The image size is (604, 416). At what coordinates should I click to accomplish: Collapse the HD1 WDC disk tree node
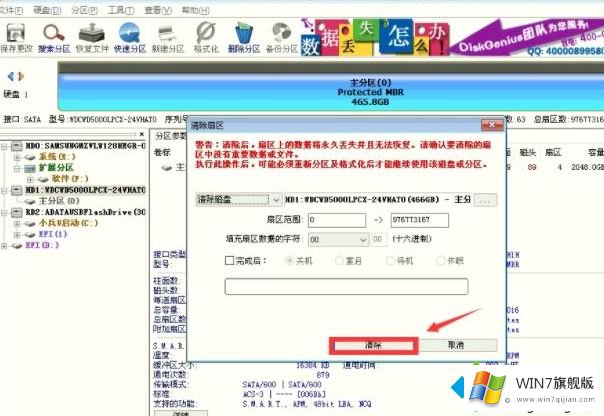[x=4, y=190]
